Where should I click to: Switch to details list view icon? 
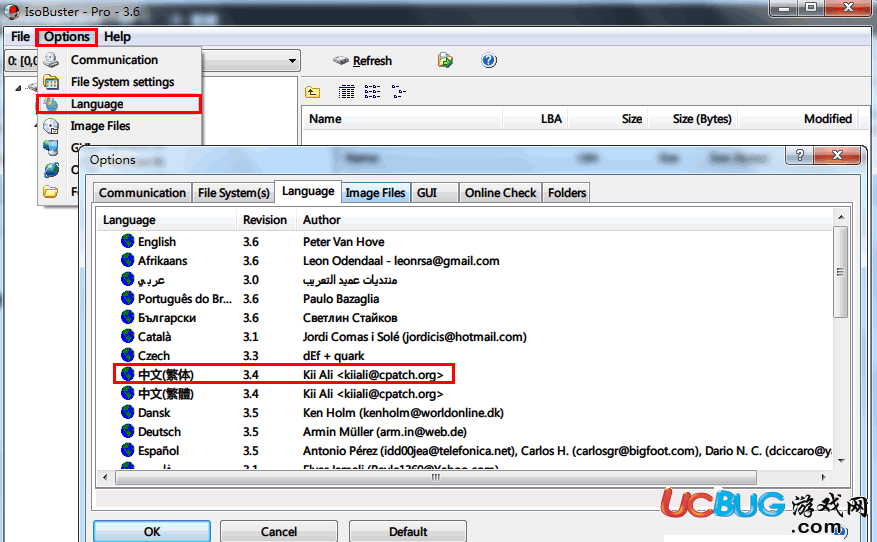[346, 92]
